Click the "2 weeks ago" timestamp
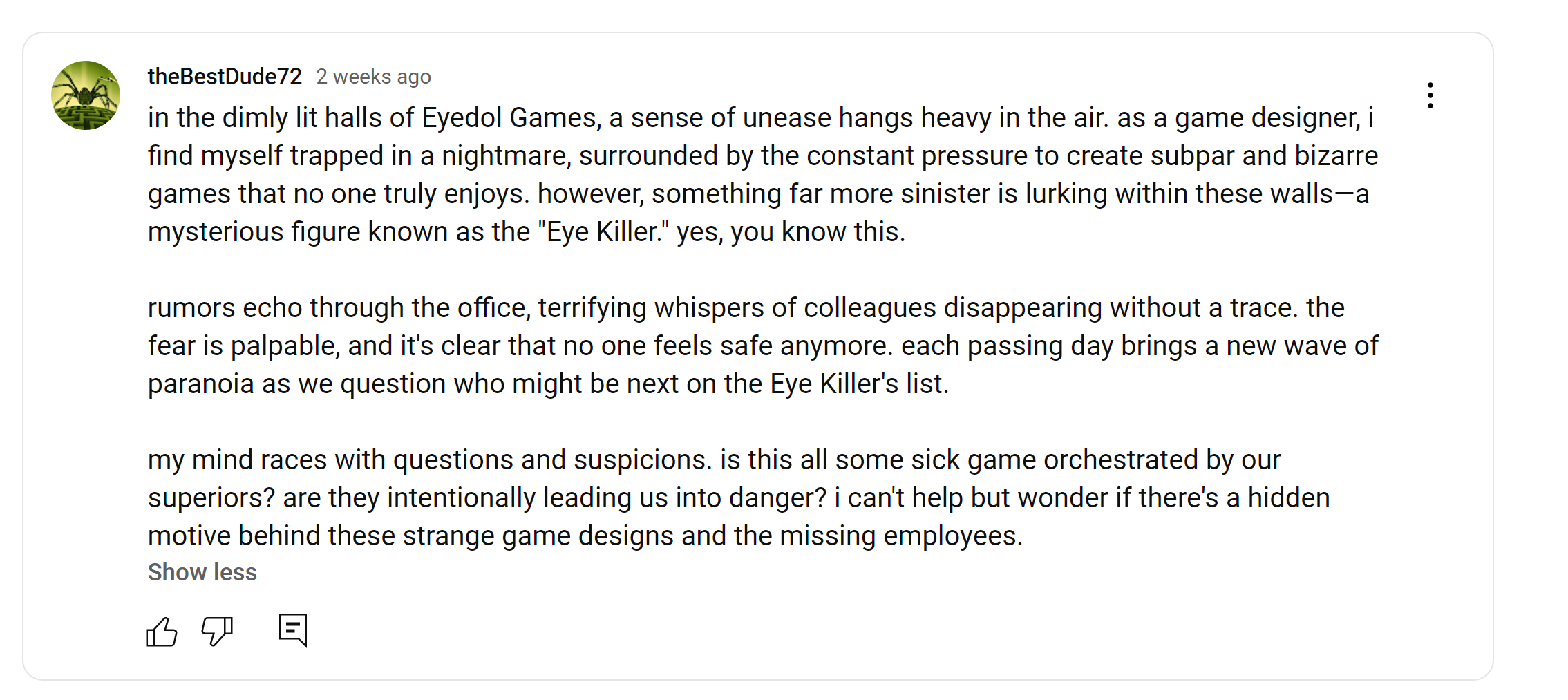The height and width of the screenshot is (700, 1568). (x=373, y=77)
